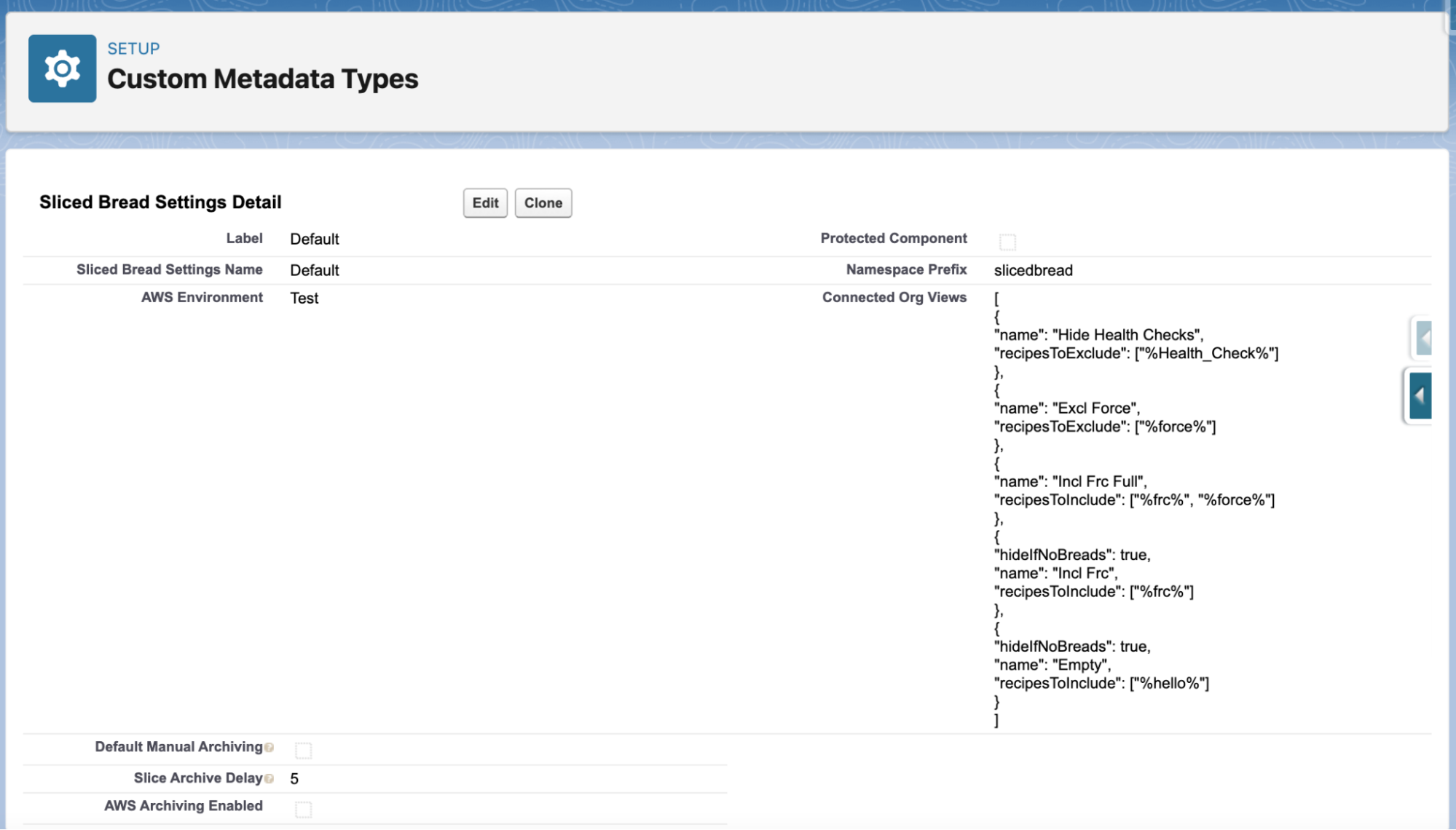
Task: Click help icon beside Slice Archive Delay
Action: click(269, 779)
